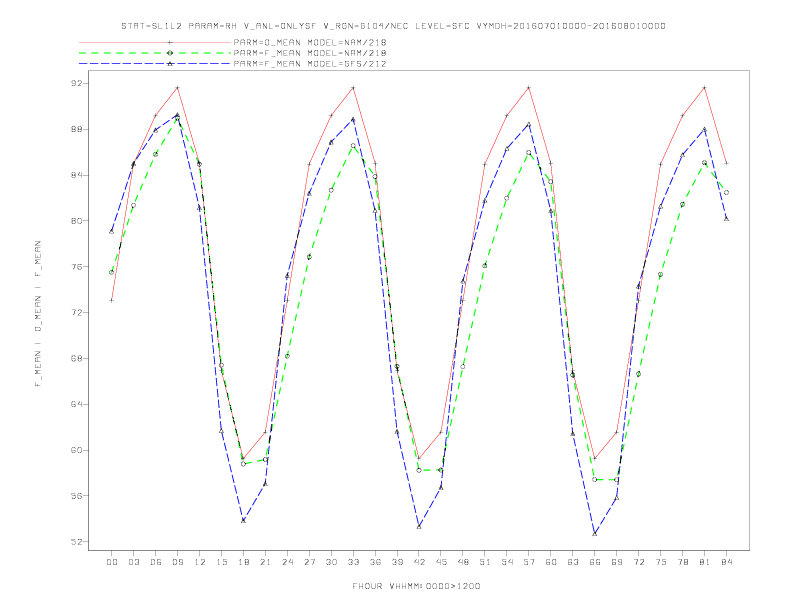The width and height of the screenshot is (792, 612).
Task: Click x-axis tick label 69
Action: coord(617,562)
